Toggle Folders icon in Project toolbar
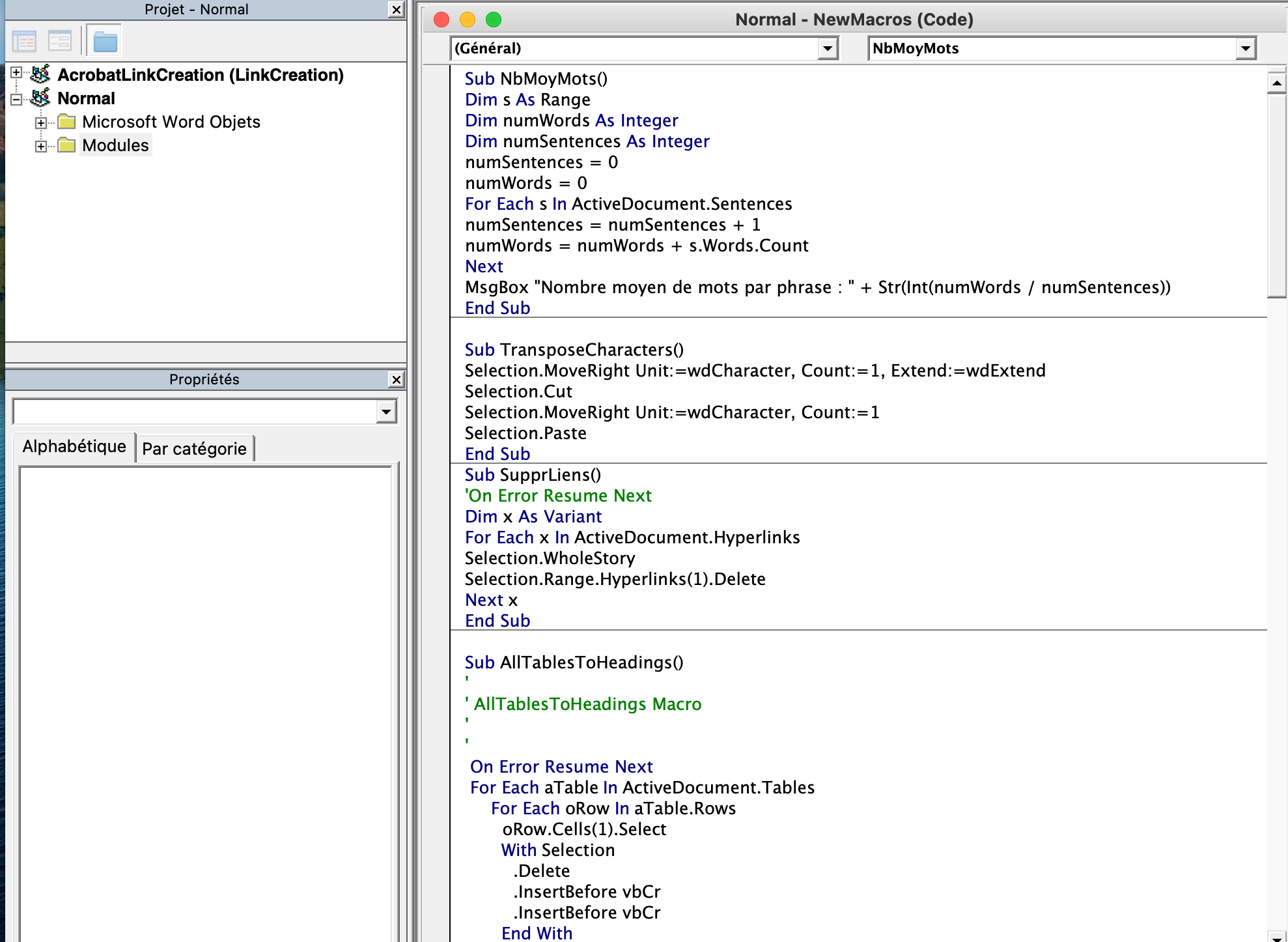1288x942 pixels. (104, 42)
